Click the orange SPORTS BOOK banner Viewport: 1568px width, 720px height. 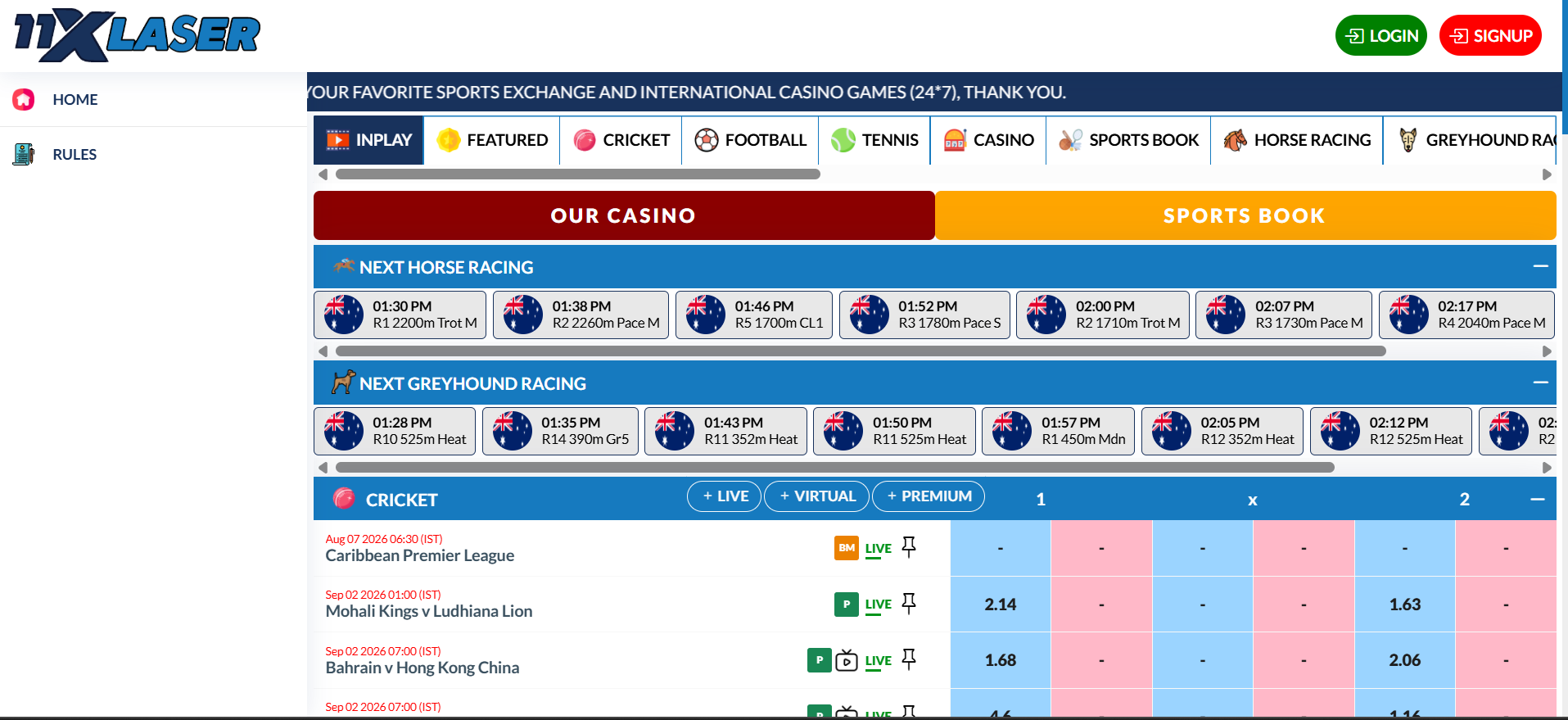(x=1245, y=215)
